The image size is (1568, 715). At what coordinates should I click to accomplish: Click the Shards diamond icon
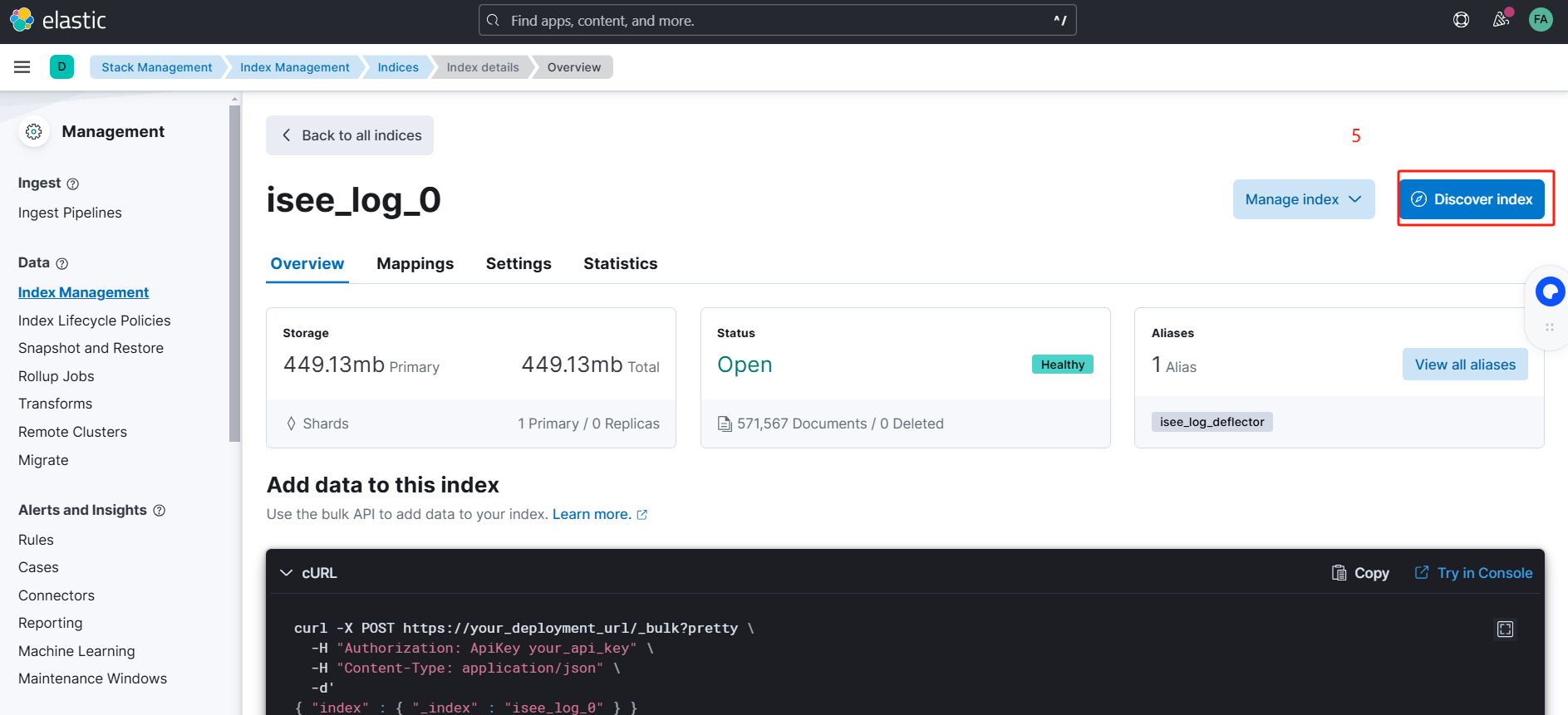click(291, 424)
